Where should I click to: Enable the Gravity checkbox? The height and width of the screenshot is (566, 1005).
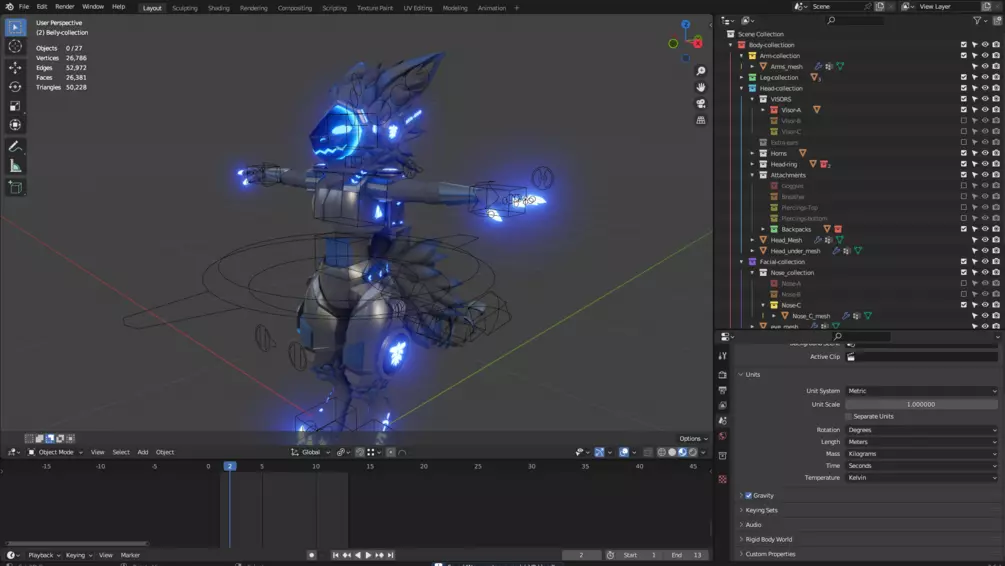[748, 495]
